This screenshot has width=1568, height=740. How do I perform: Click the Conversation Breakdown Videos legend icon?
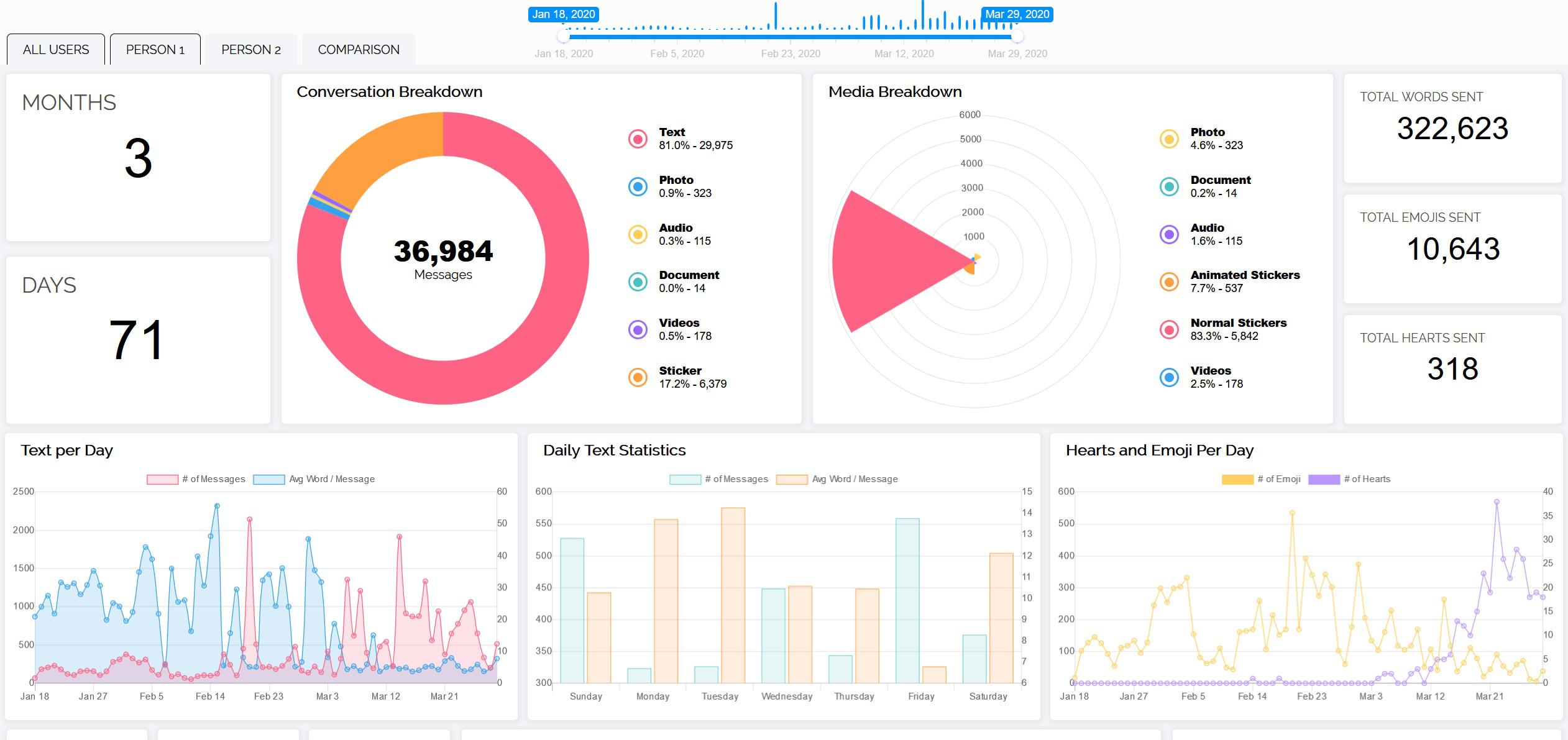click(x=638, y=329)
